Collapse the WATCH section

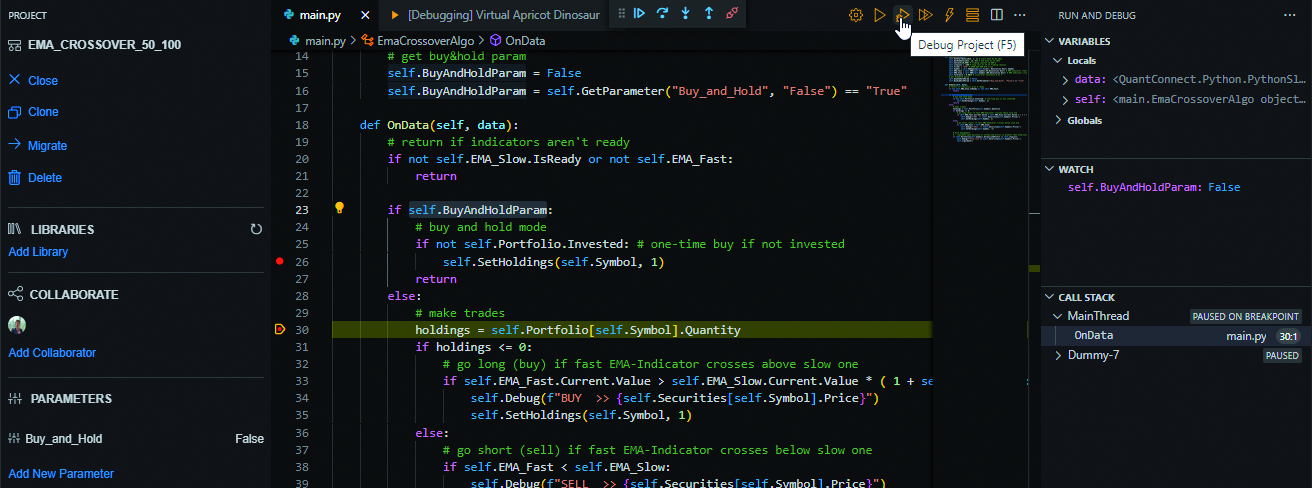pyautogui.click(x=1049, y=169)
